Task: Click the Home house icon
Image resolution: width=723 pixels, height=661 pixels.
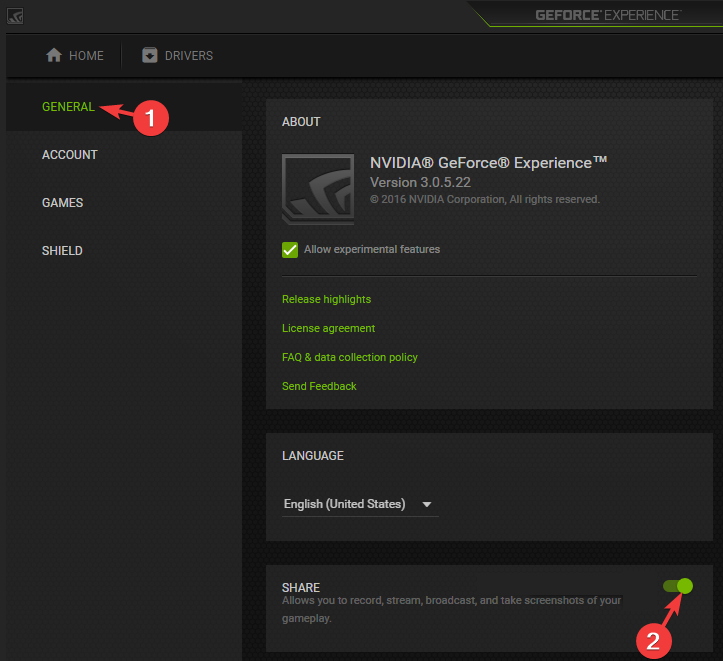Action: [54, 55]
